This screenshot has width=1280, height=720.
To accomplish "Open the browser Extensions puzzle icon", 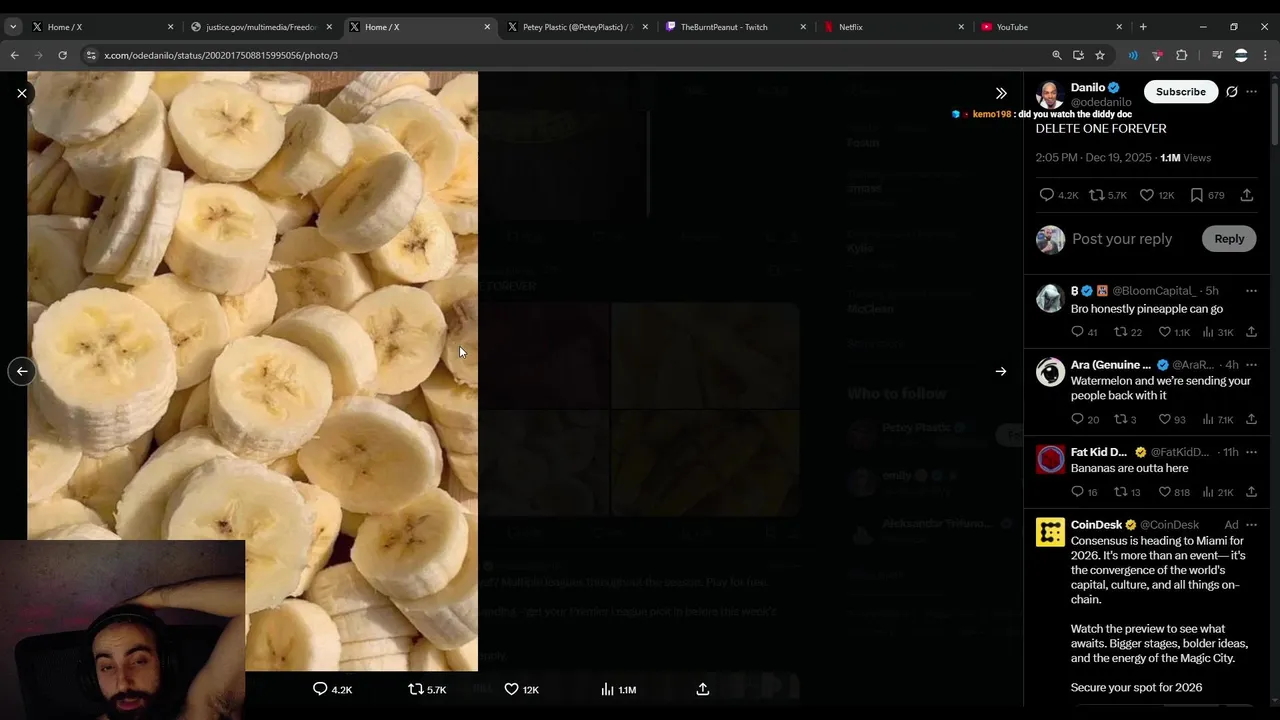I will (1181, 55).
